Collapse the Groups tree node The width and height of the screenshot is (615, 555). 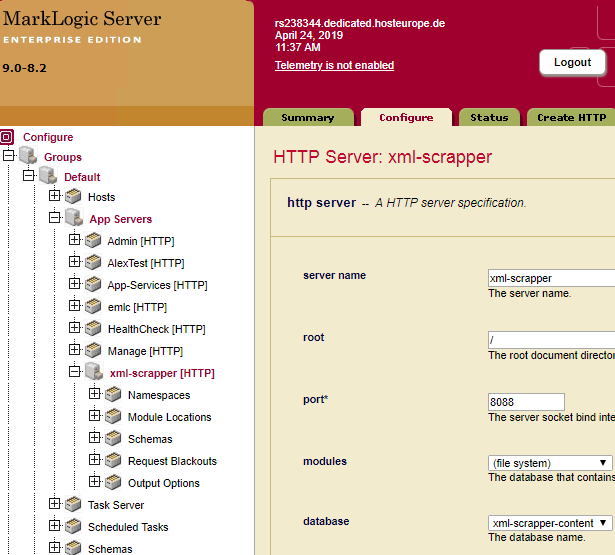(9, 155)
